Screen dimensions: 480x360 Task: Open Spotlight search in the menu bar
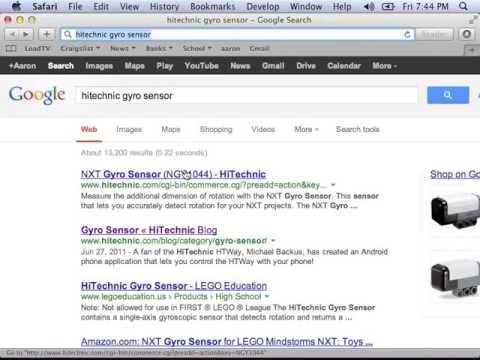(463, 6)
